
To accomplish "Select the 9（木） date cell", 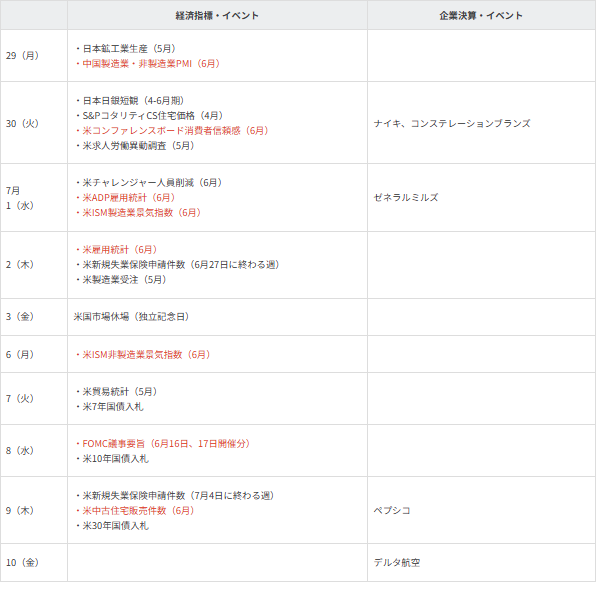I will (34, 510).
